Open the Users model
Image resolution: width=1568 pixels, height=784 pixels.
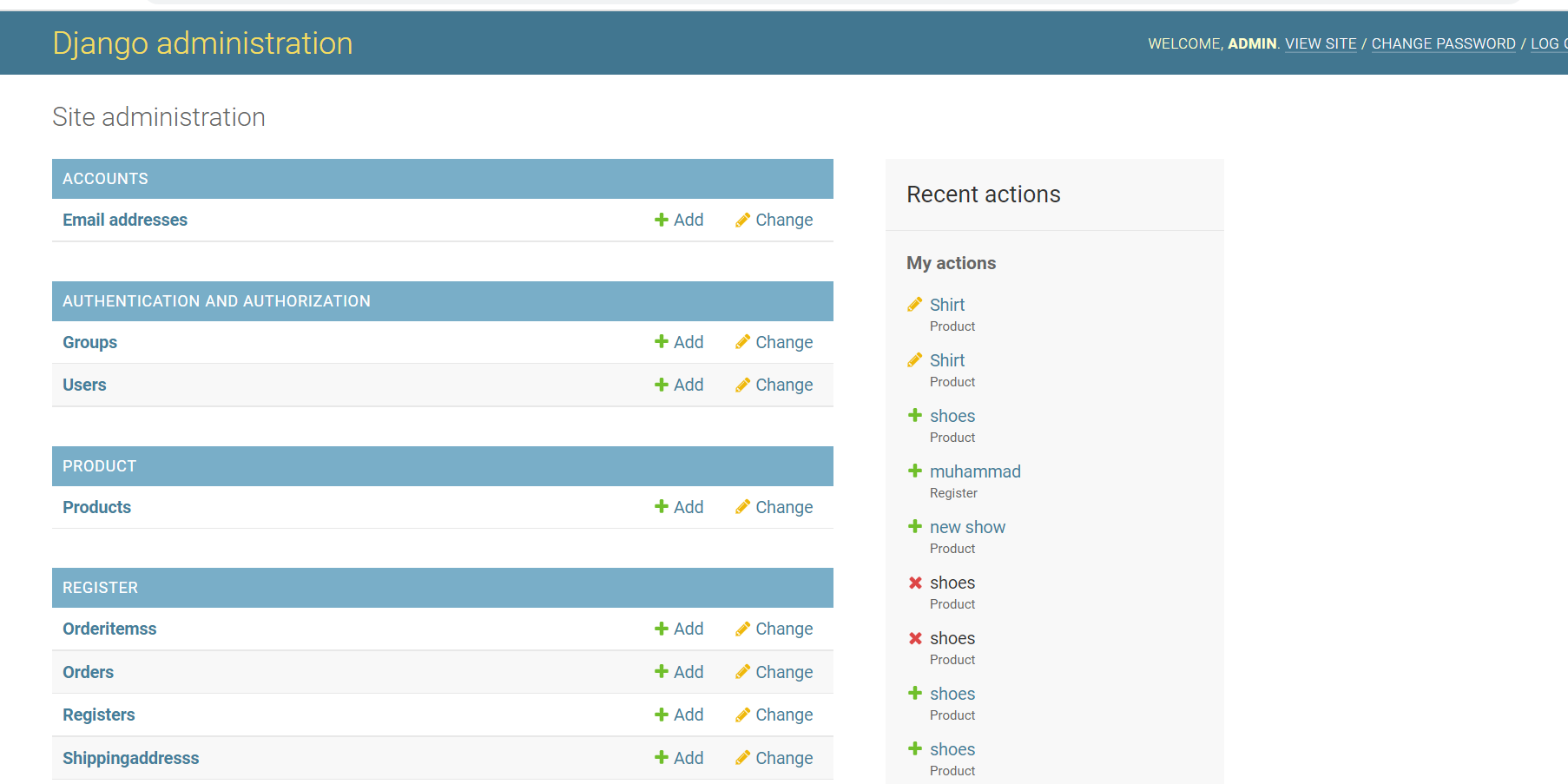84,385
